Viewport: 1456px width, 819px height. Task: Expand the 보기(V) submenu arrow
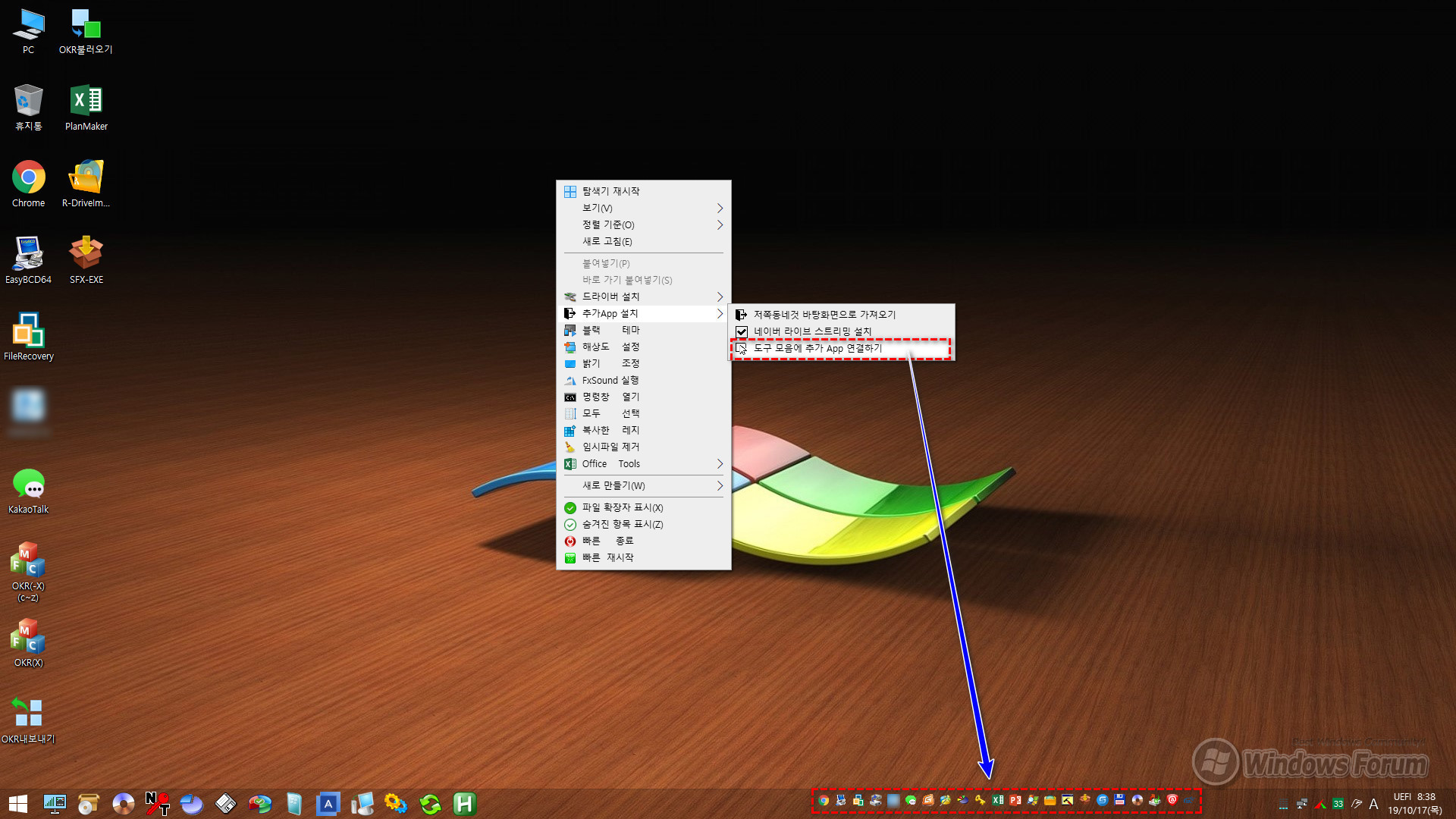click(x=720, y=208)
